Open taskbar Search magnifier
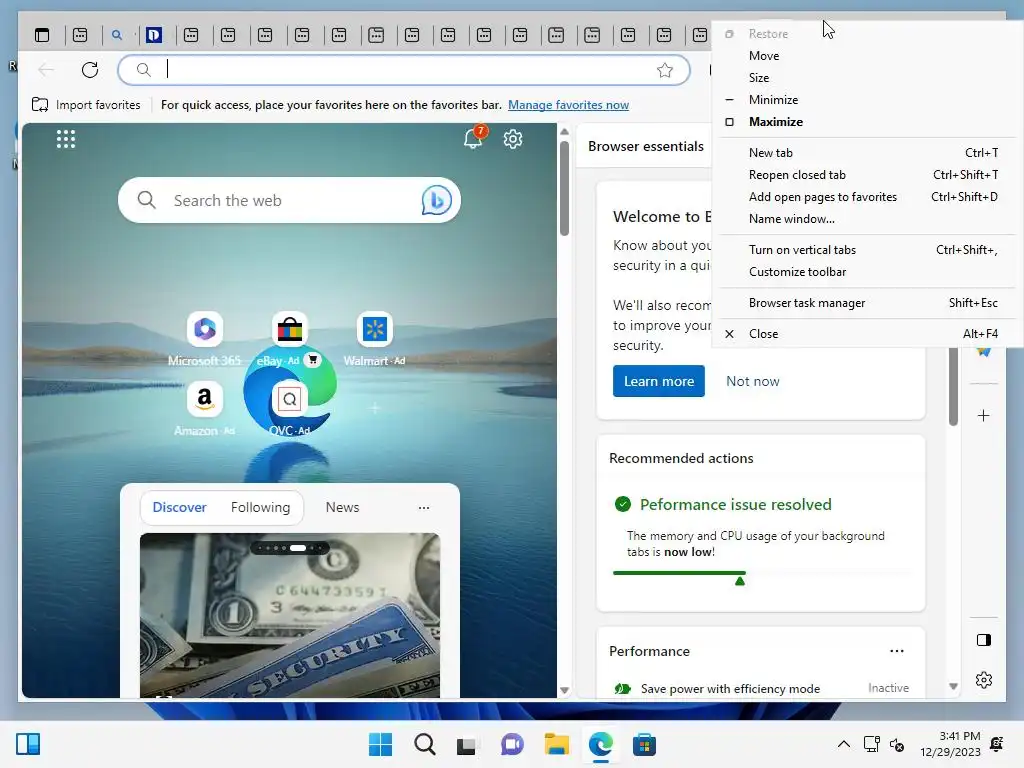The width and height of the screenshot is (1024, 768). (424, 744)
